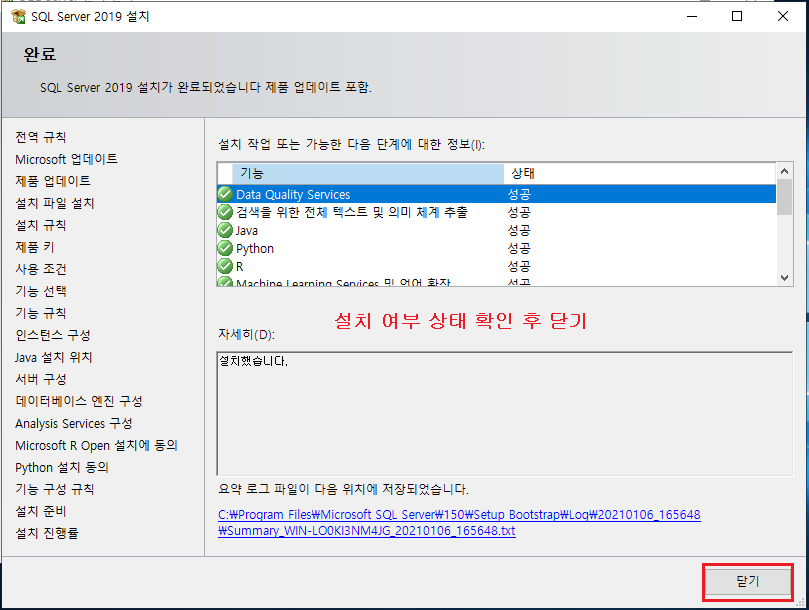Select the Python feature row
The image size is (809, 610).
click(x=496, y=248)
